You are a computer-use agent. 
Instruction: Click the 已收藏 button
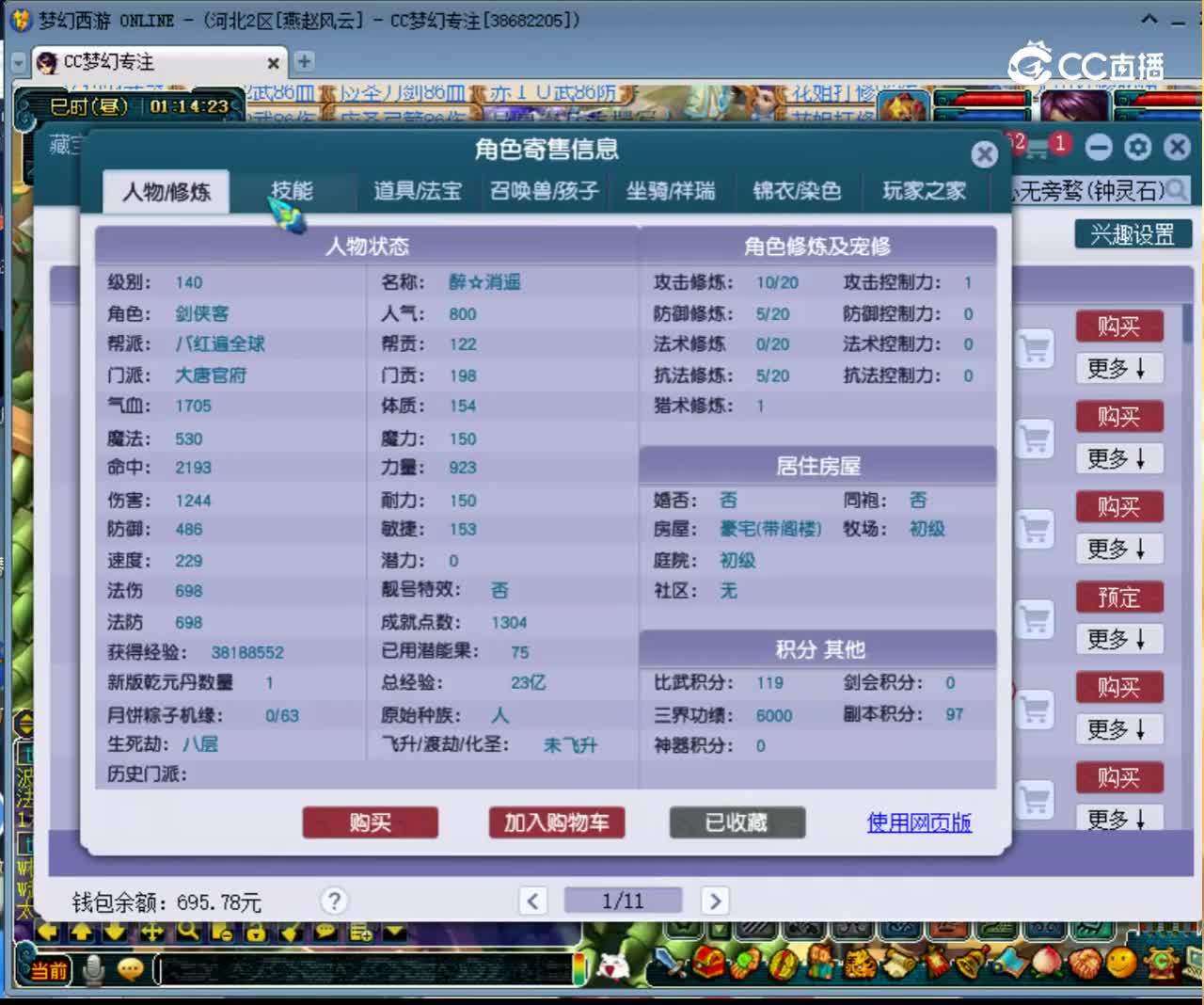tap(737, 822)
